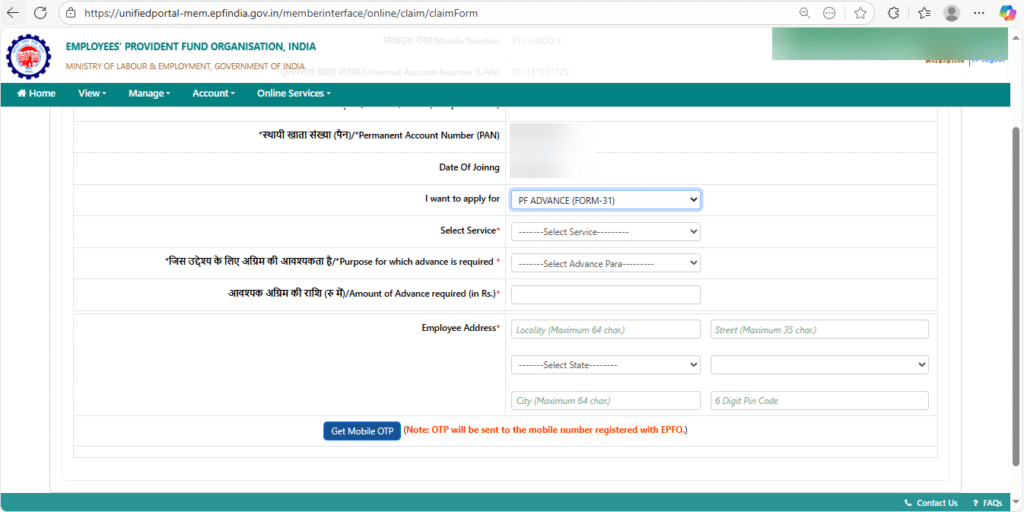This screenshot has height=512, width=1024.
Task: Open browser profile avatar
Action: pos(952,12)
